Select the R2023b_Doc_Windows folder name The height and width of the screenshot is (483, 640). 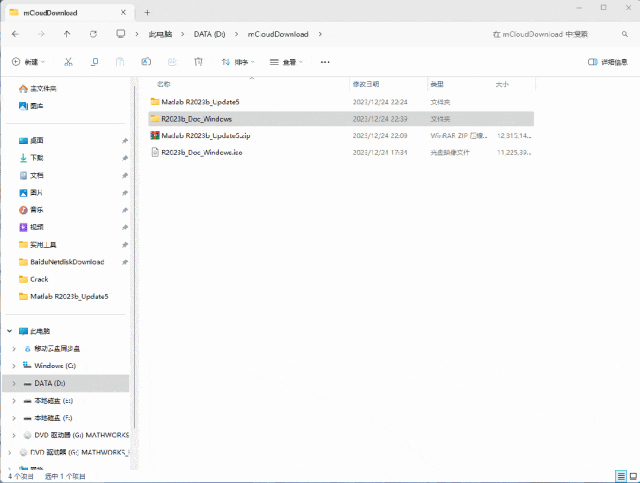(x=197, y=119)
